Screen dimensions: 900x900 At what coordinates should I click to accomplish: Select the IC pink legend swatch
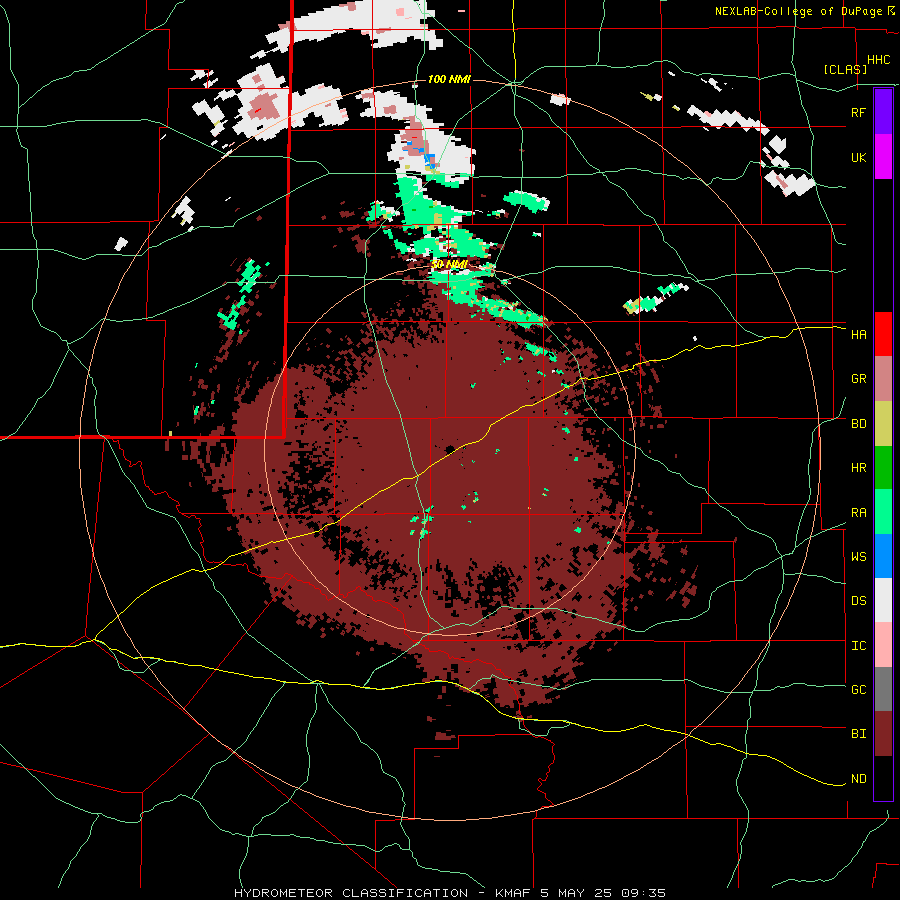coord(883,645)
